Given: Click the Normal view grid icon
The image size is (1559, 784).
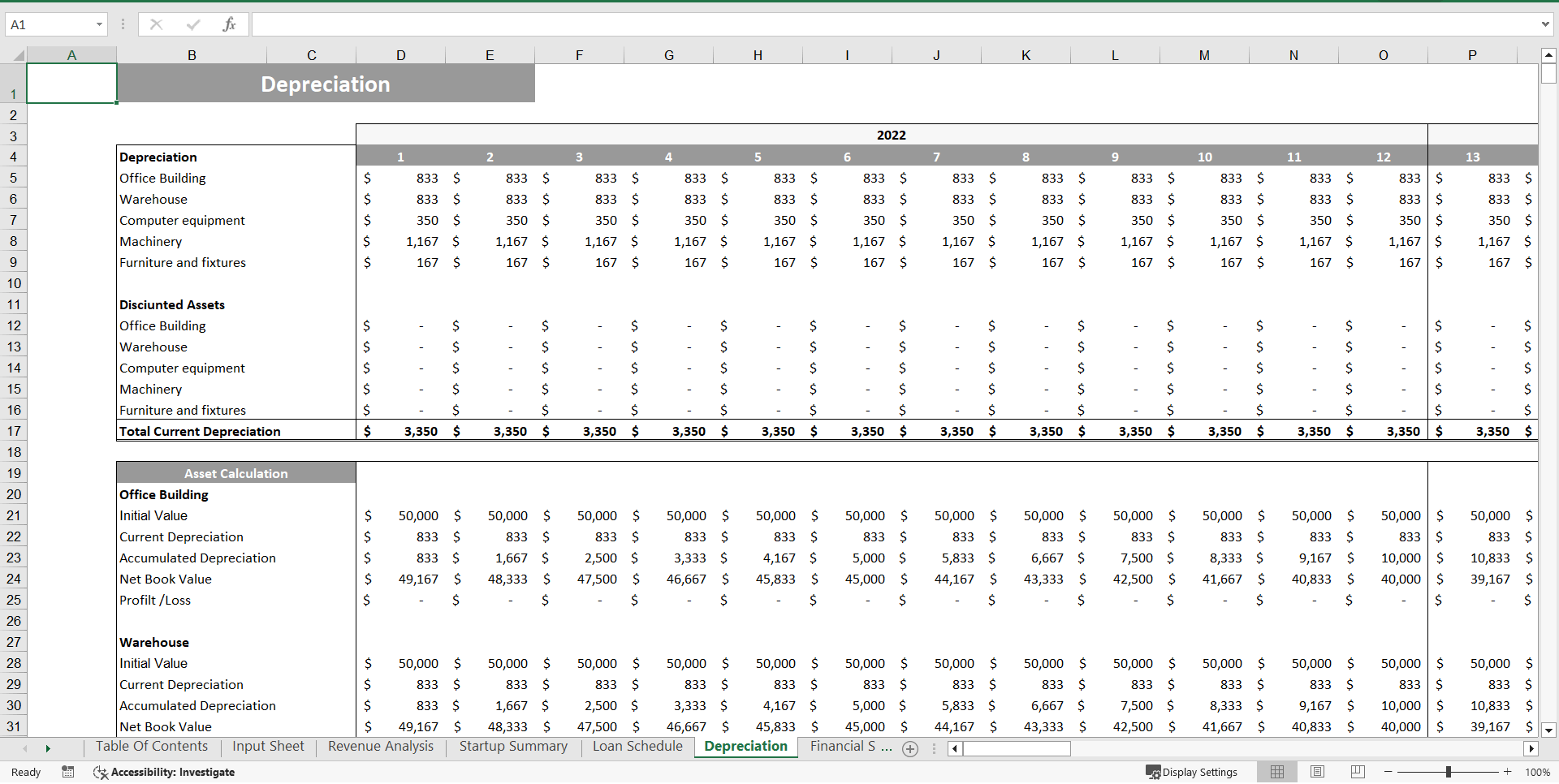Looking at the screenshot, I should click(1277, 772).
